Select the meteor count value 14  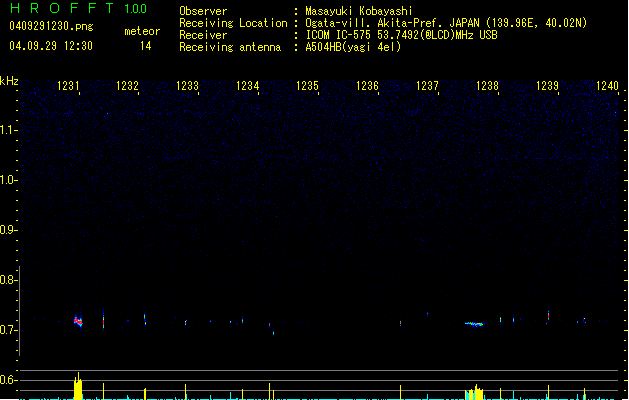146,46
